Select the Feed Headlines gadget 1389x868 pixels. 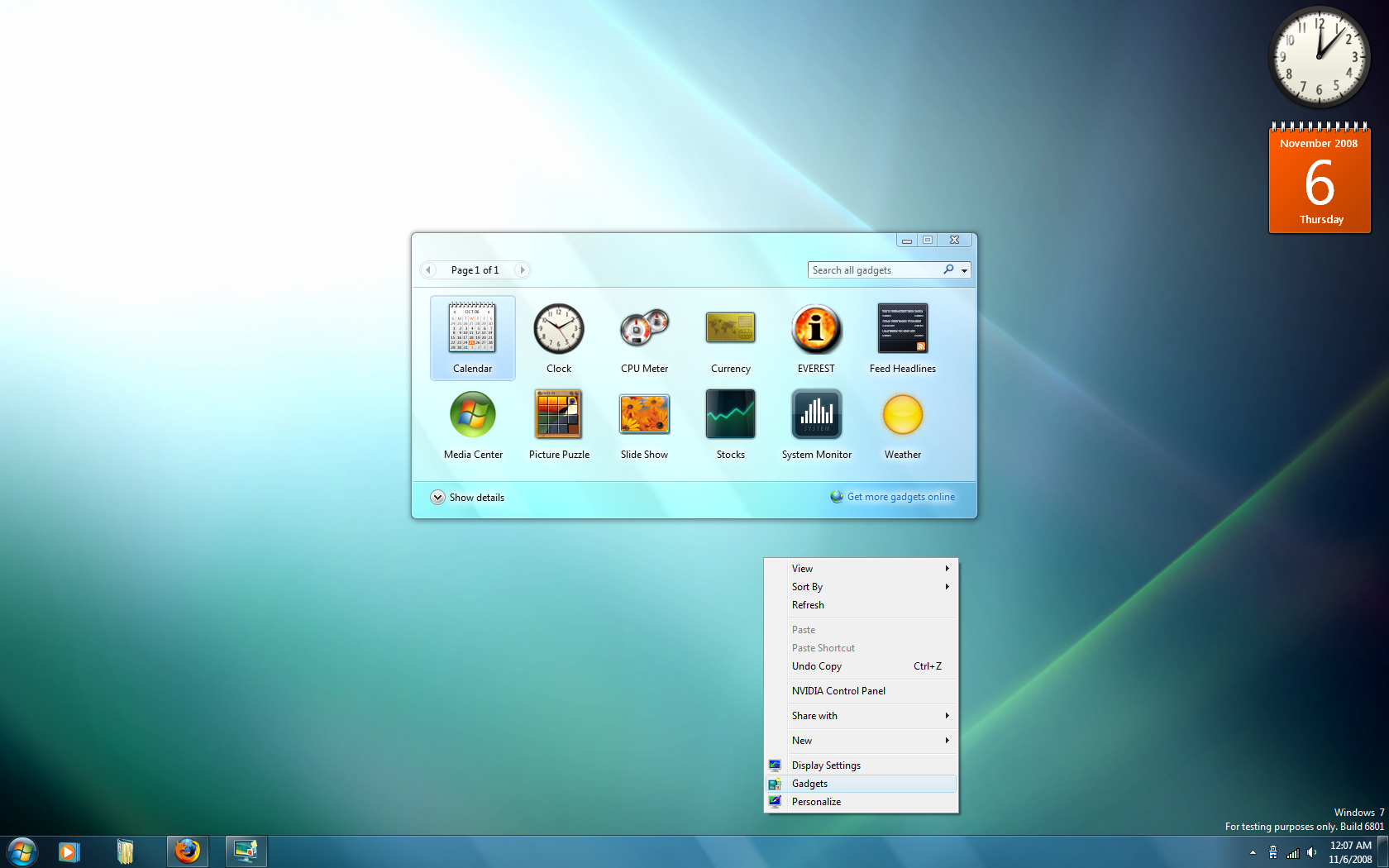(902, 337)
